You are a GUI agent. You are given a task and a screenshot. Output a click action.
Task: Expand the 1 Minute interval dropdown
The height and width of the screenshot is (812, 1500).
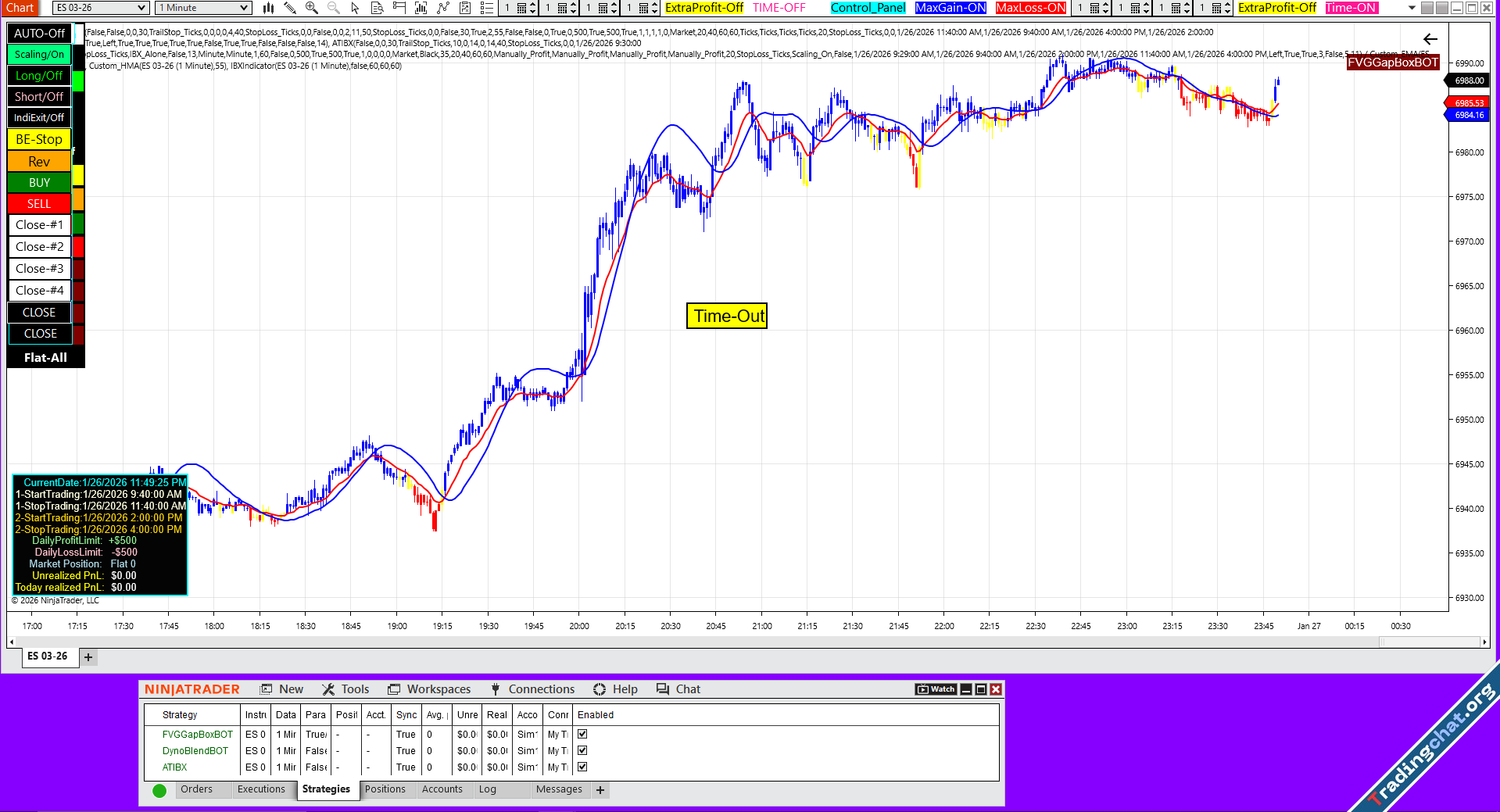pyautogui.click(x=203, y=8)
